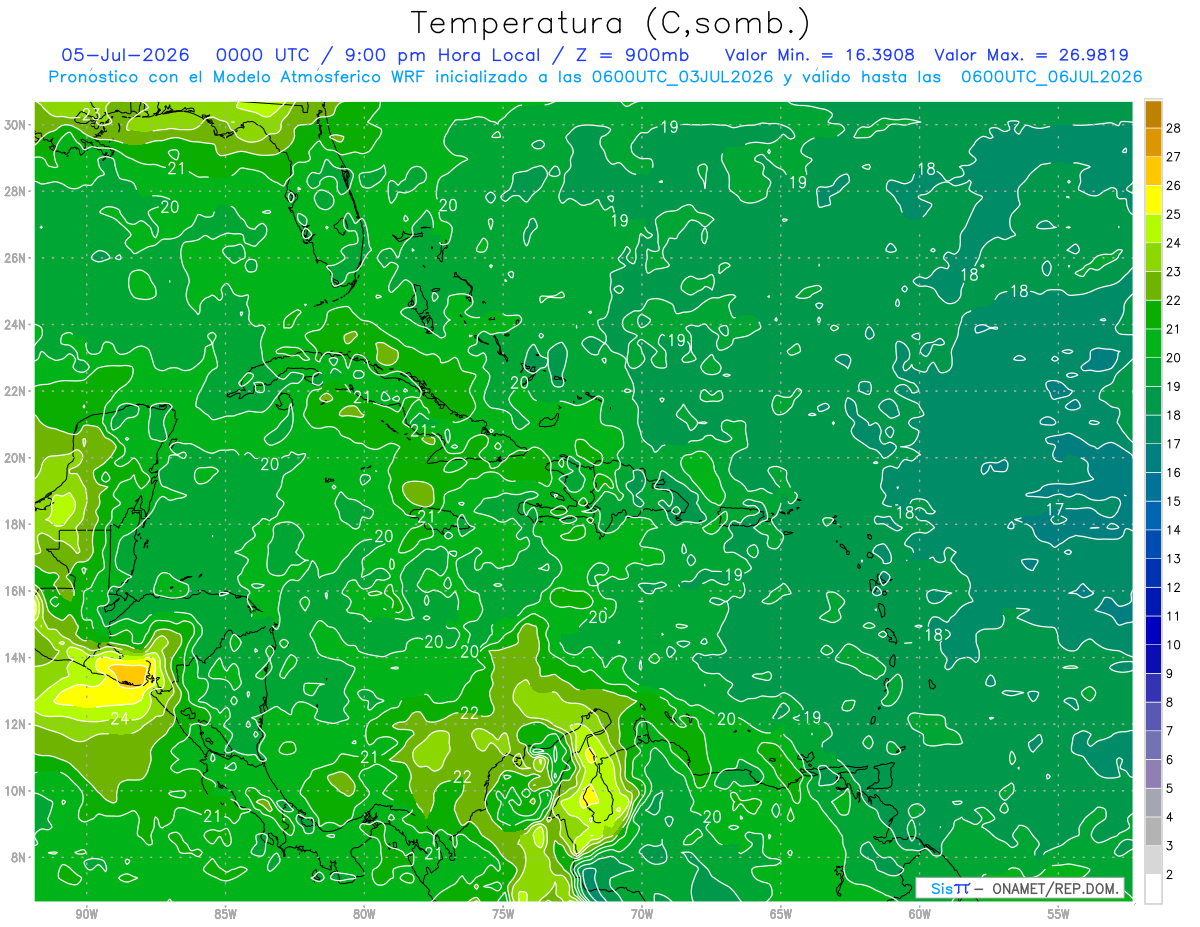This screenshot has width=1200, height=927.
Task: Click colorbar label "10"
Action: point(1174,644)
